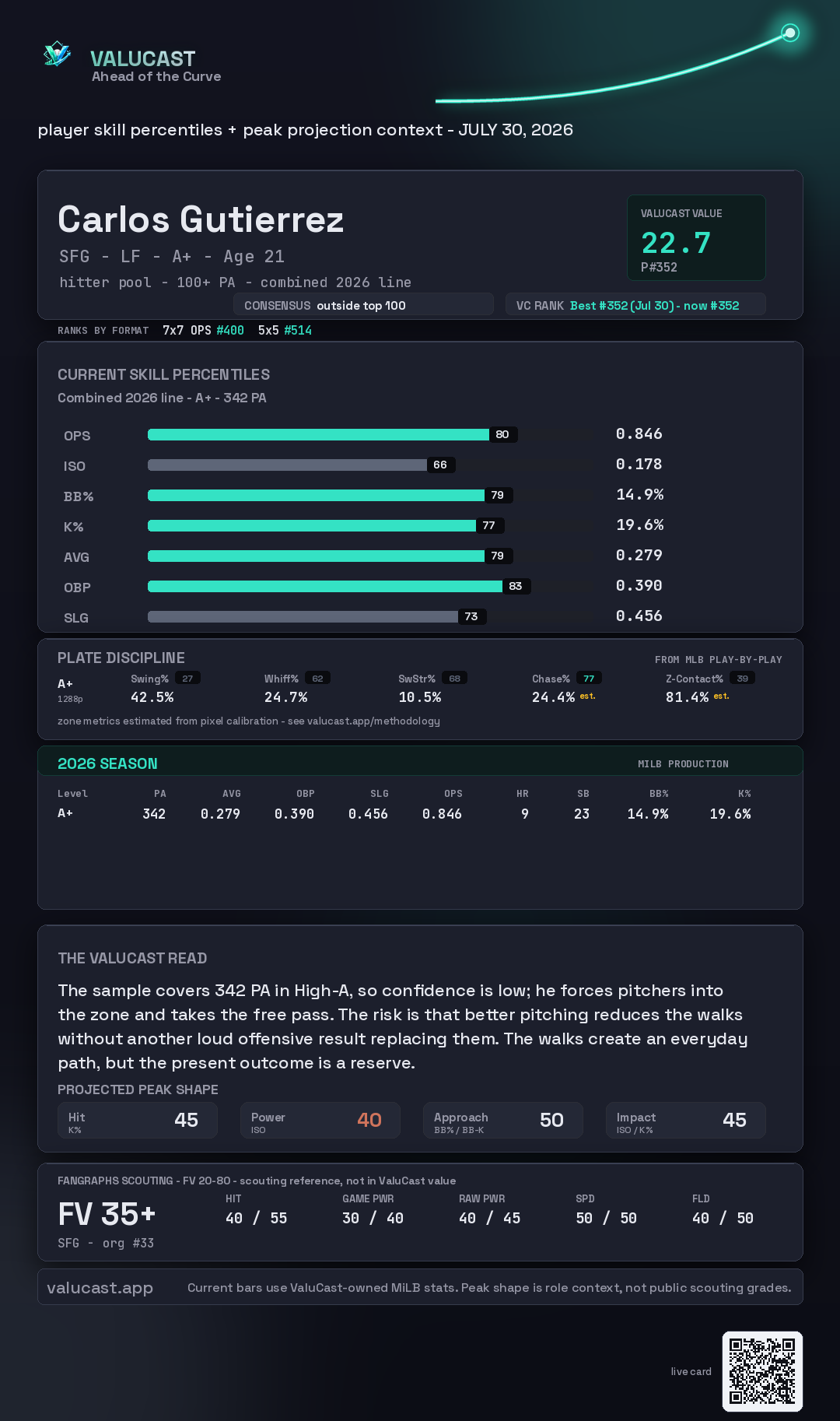
Task: Open the 7x7 OPS #400 rank
Action: click(x=203, y=330)
